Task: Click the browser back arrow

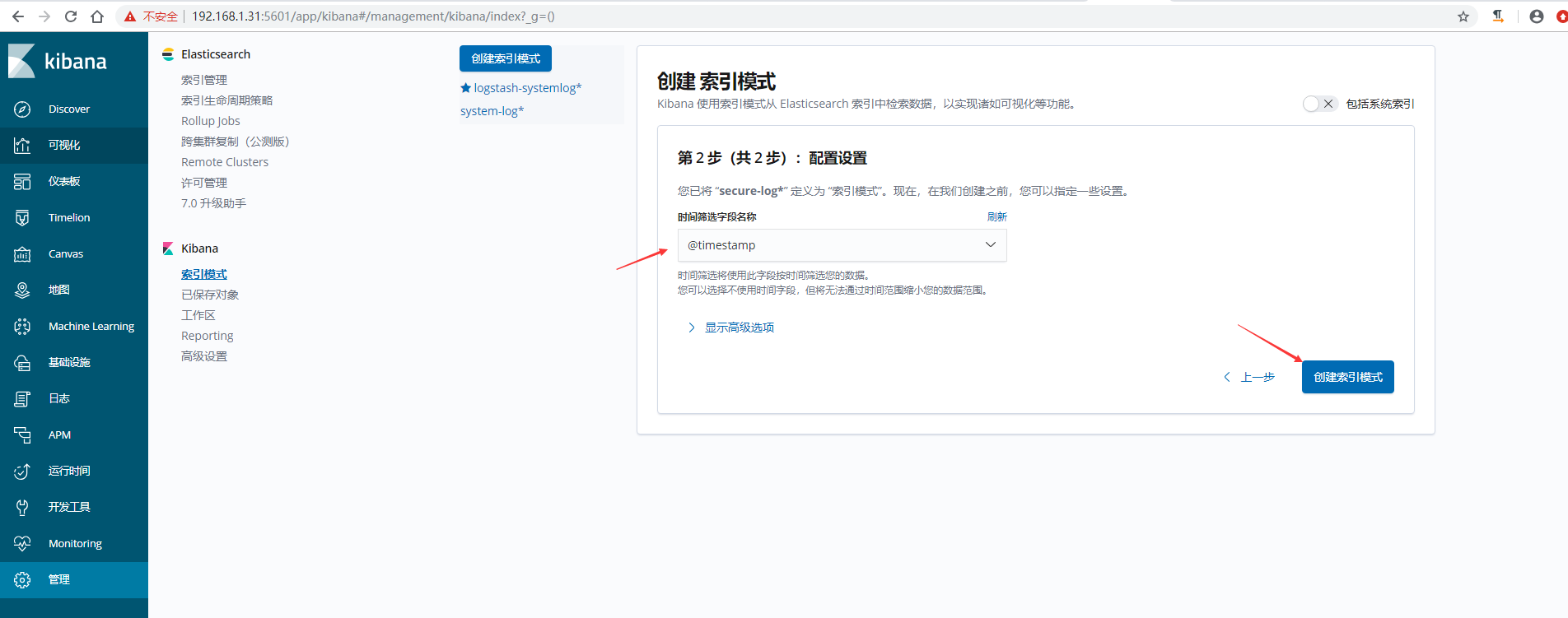Action: (x=18, y=16)
